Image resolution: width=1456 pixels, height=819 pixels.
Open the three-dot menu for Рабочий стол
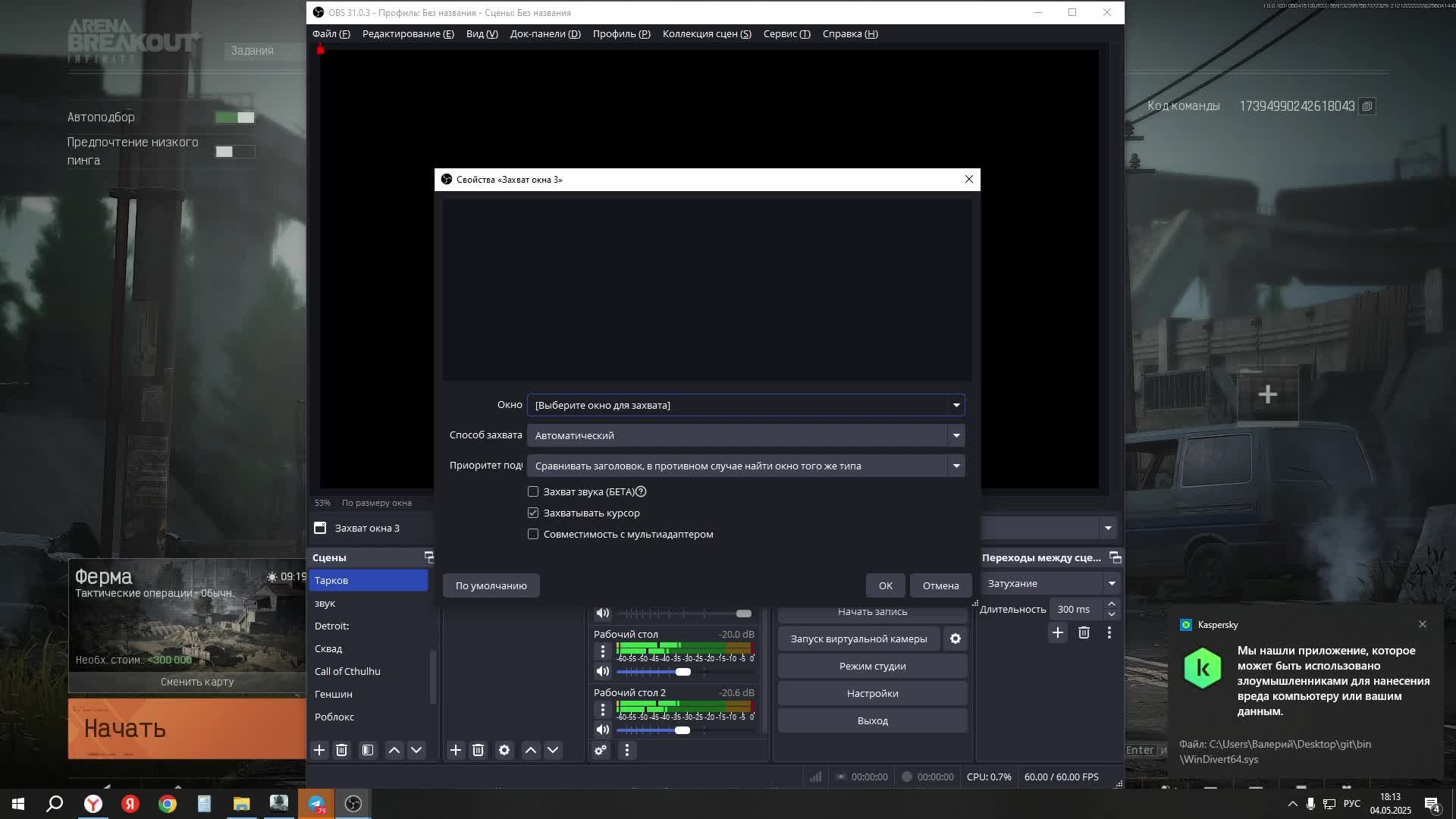coord(603,651)
